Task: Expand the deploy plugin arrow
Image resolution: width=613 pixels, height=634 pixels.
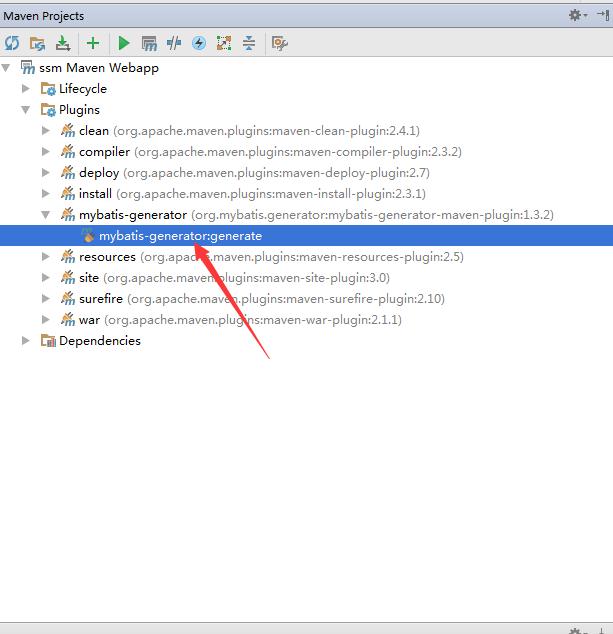Action: [x=46, y=172]
